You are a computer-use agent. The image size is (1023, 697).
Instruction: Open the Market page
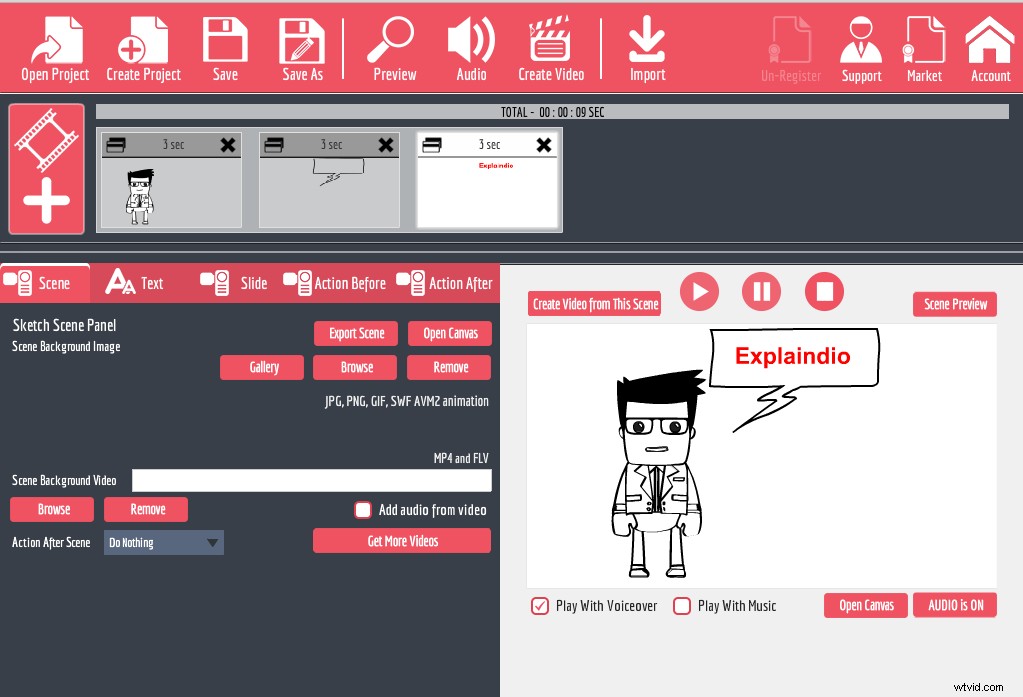point(923,47)
